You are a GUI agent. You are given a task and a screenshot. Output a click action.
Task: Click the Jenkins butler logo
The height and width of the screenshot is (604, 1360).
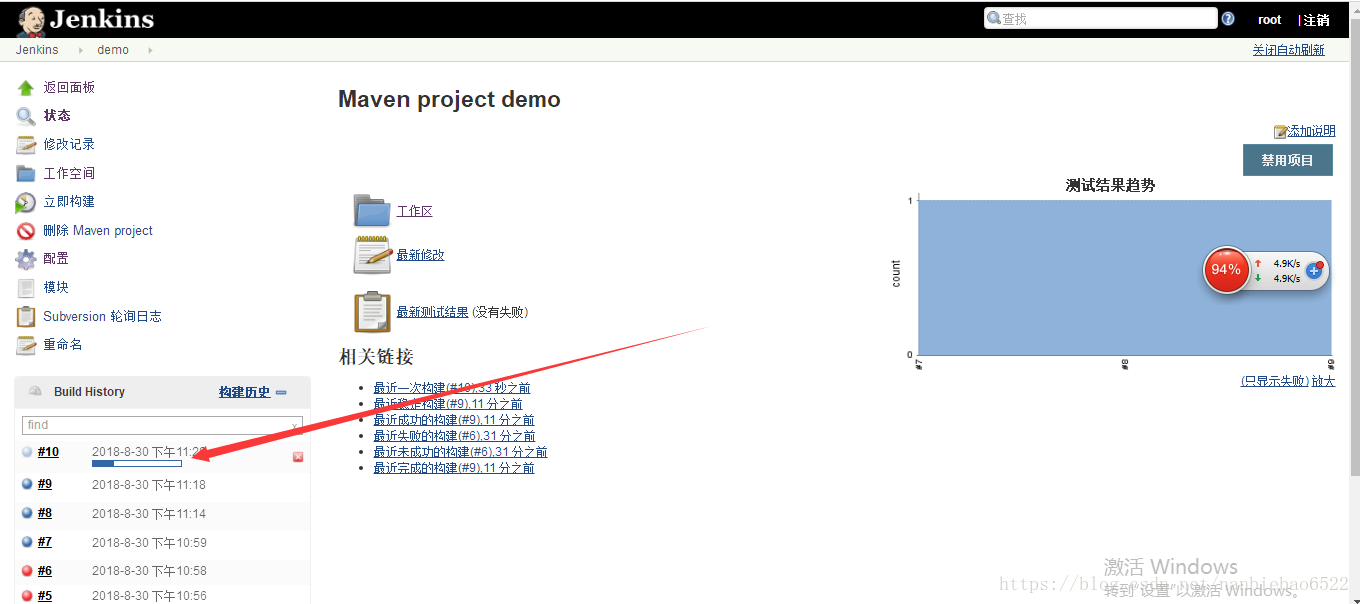pos(31,20)
